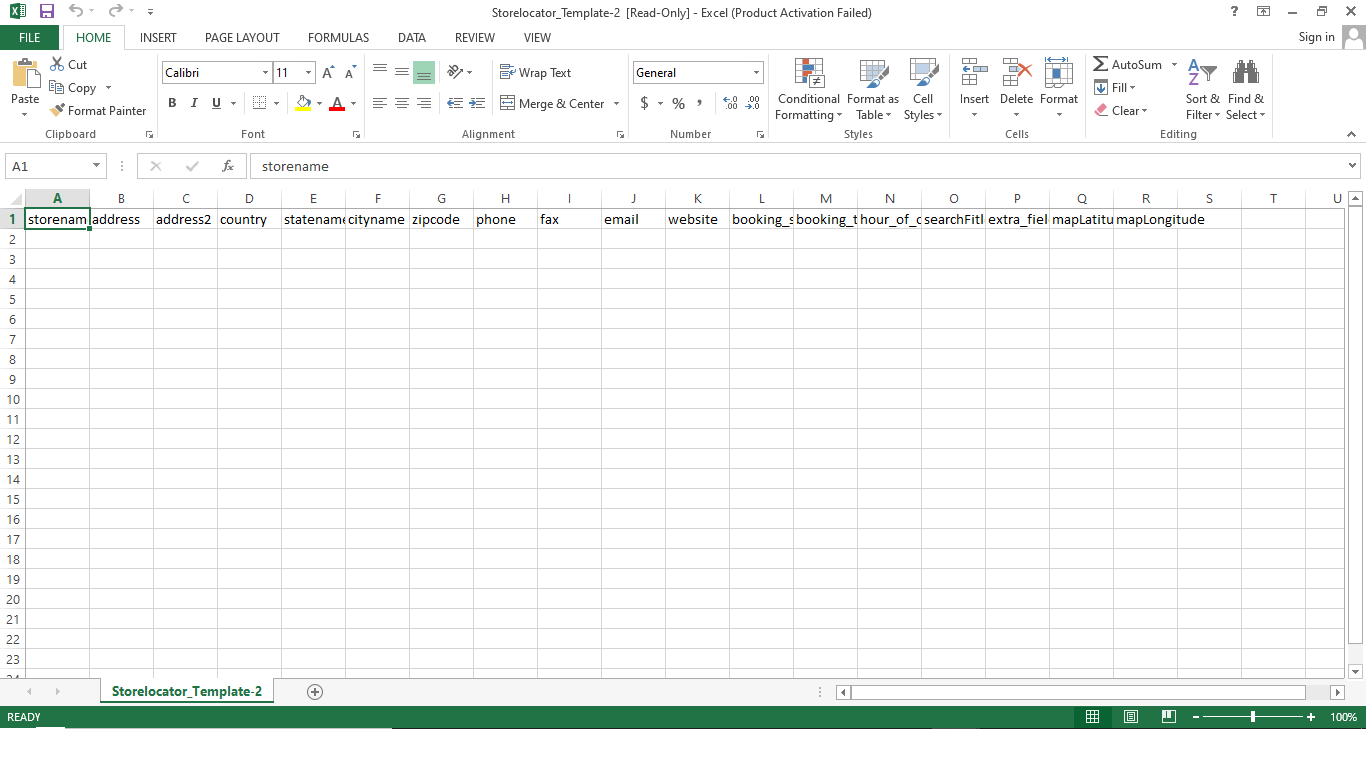Viewport: 1366px width, 768px height.
Task: Click the Find & Select binoculars
Action: pyautogui.click(x=1245, y=74)
